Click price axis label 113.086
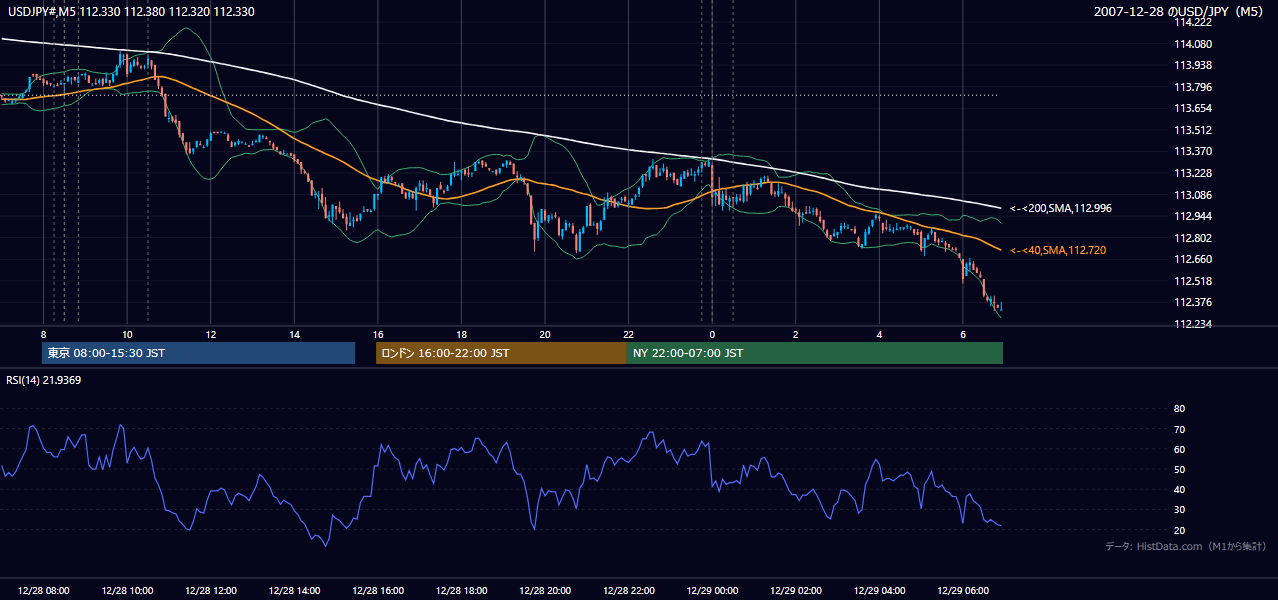 tap(1193, 195)
